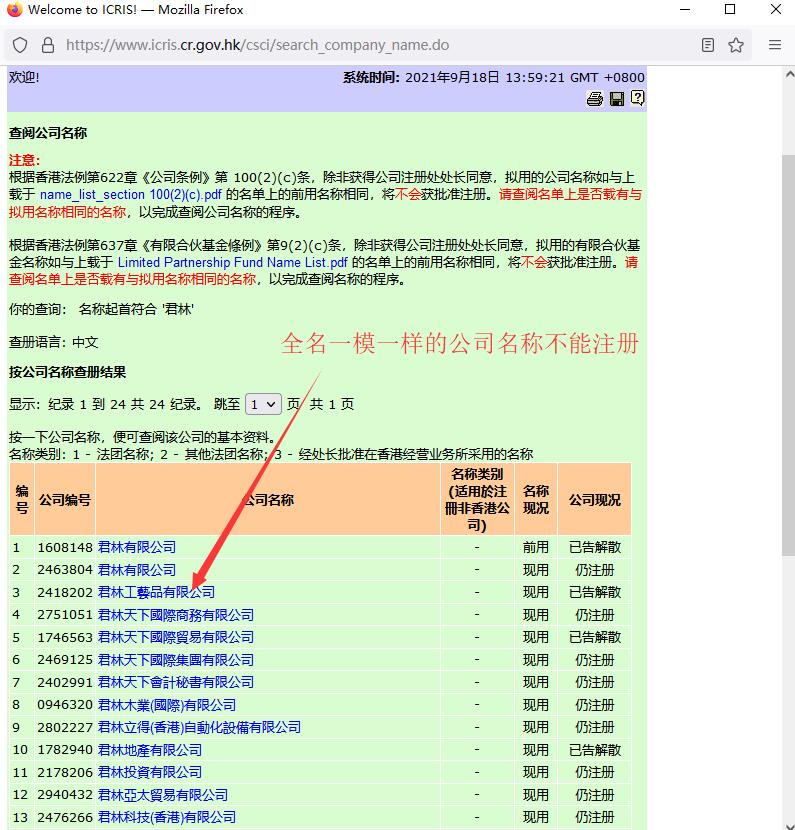Screen dimensions: 795x830
Task: Bookmark this page with star icon
Action: pos(736,45)
